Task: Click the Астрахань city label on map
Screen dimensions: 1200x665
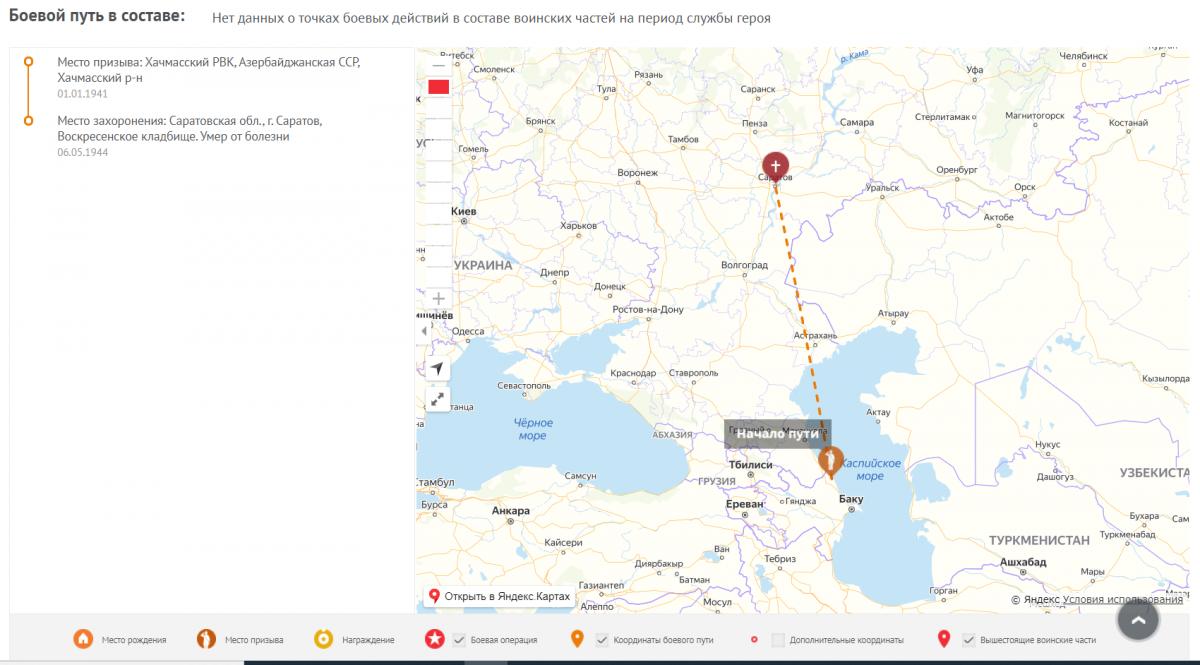Action: coord(815,335)
